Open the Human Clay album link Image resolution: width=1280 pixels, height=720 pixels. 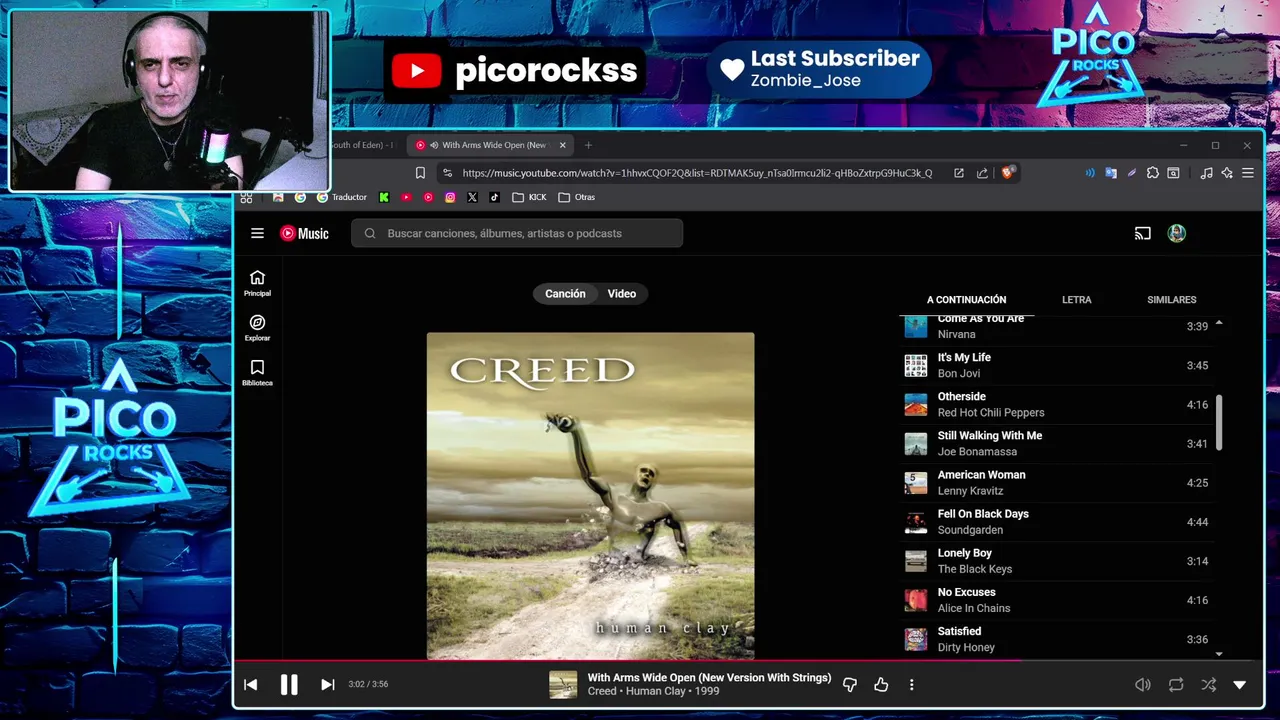pyautogui.click(x=656, y=691)
